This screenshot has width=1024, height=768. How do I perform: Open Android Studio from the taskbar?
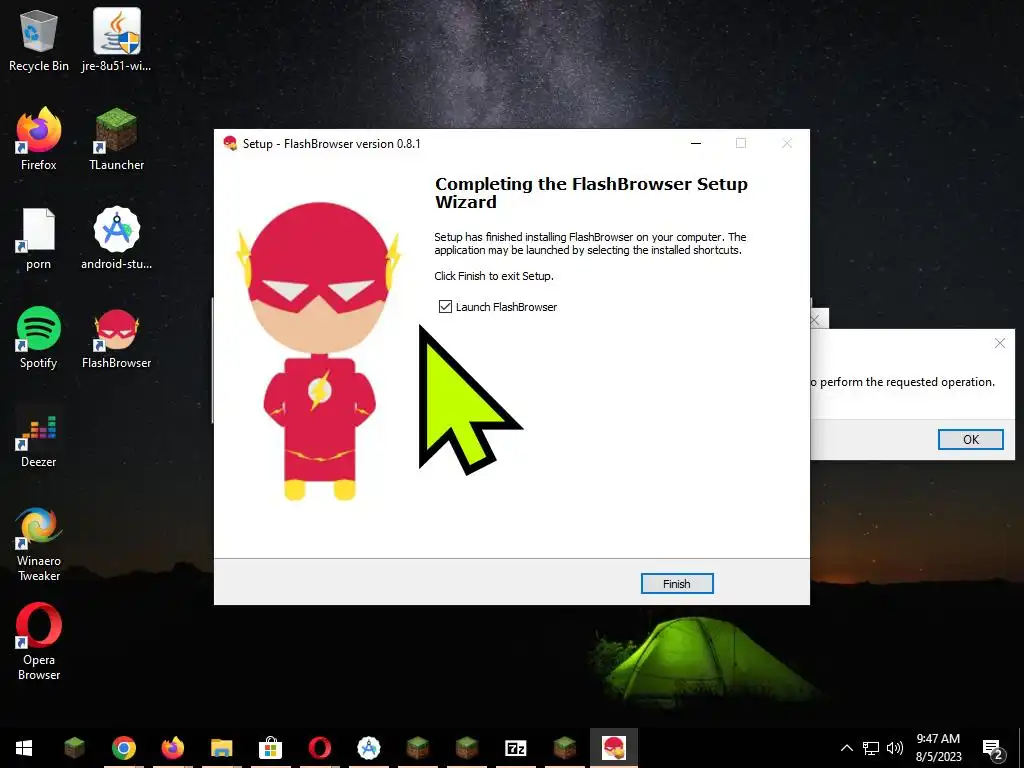(x=368, y=748)
